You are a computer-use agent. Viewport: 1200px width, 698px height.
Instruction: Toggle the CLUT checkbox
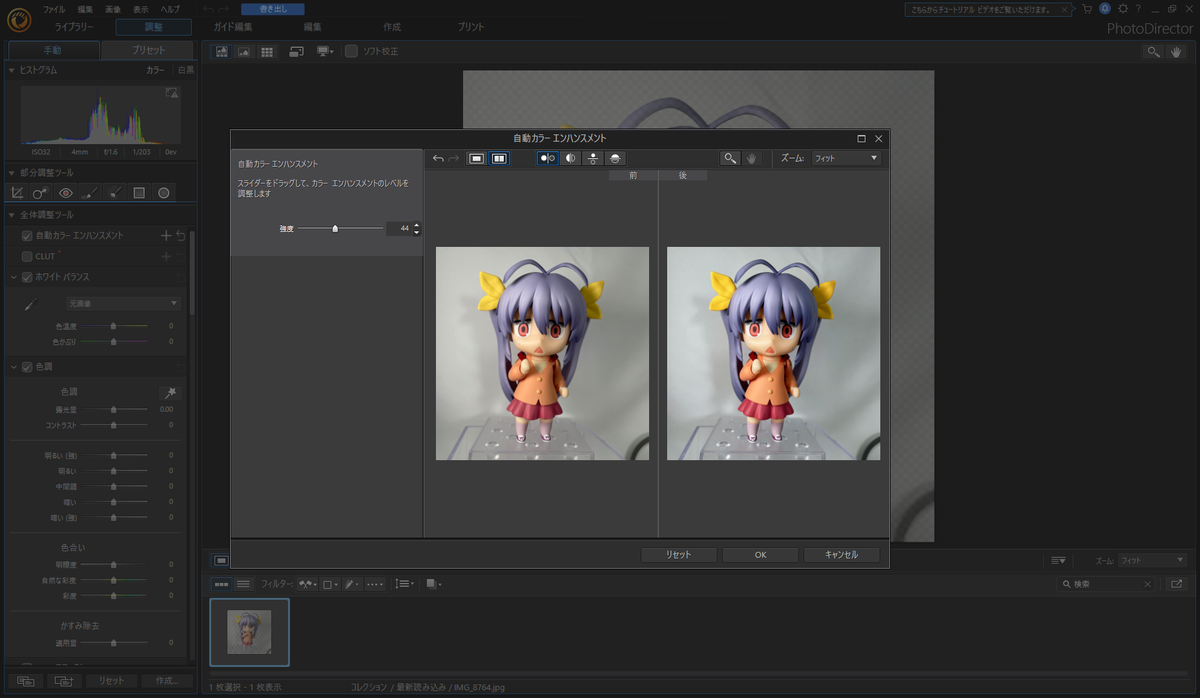coord(28,256)
